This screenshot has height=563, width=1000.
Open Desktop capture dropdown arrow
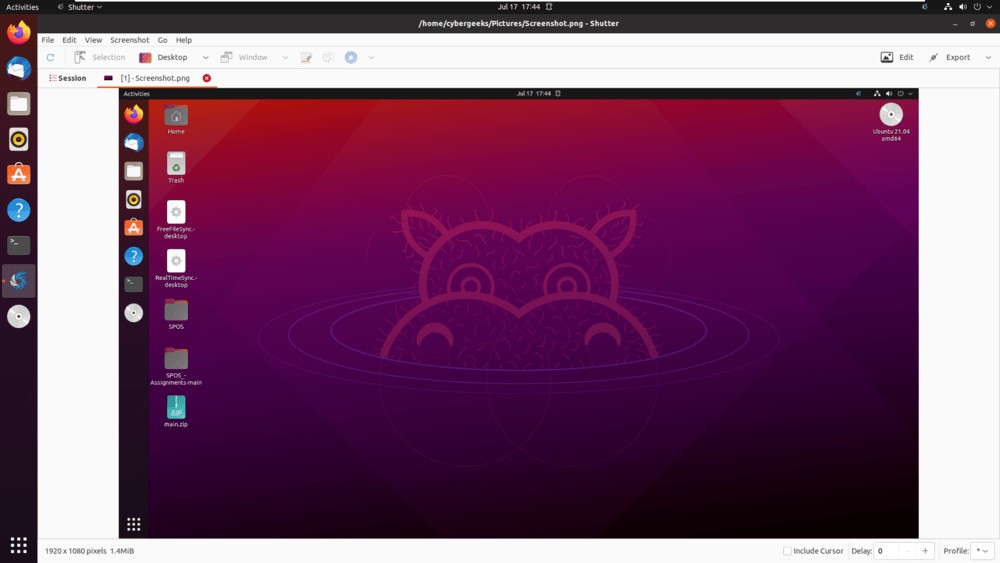coord(205,57)
